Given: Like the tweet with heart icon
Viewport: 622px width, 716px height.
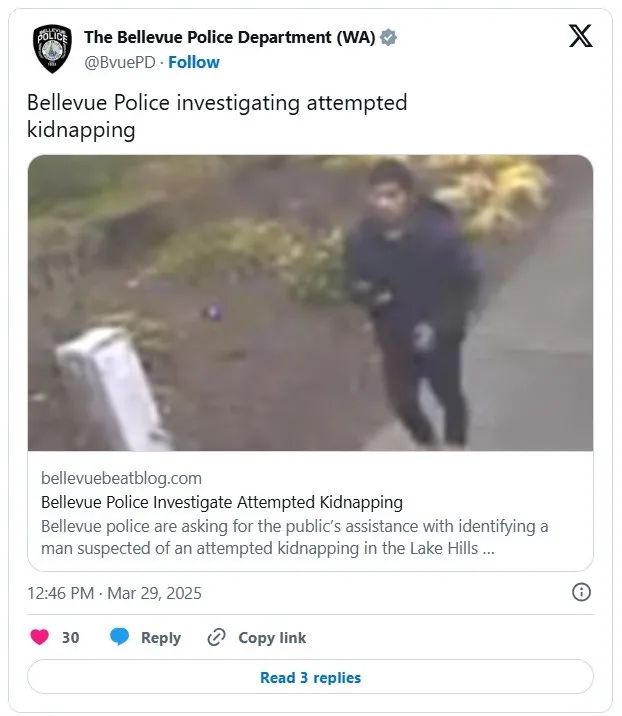Looking at the screenshot, I should (x=40, y=637).
